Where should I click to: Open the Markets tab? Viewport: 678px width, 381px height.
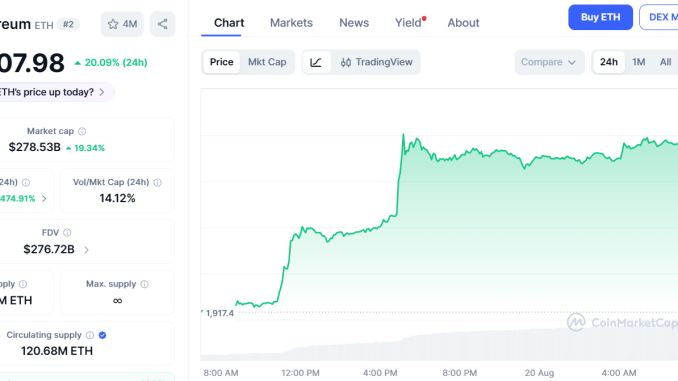point(291,23)
